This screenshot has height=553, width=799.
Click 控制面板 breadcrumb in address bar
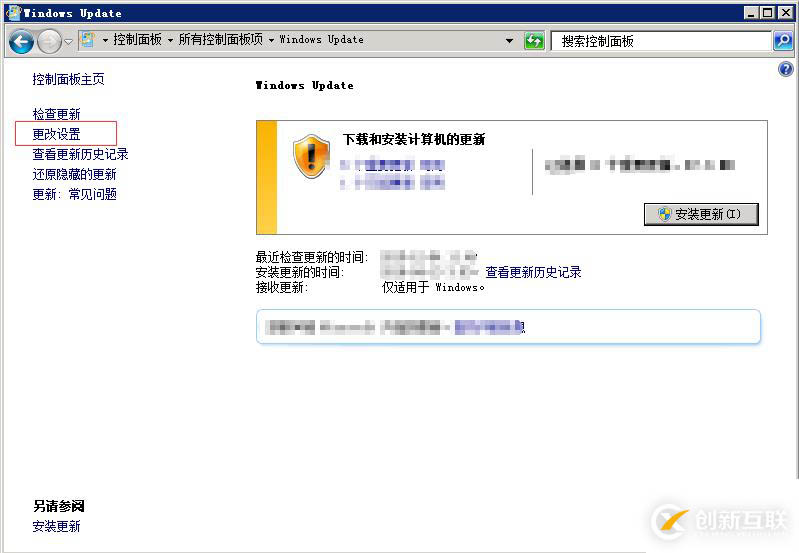[x=137, y=40]
